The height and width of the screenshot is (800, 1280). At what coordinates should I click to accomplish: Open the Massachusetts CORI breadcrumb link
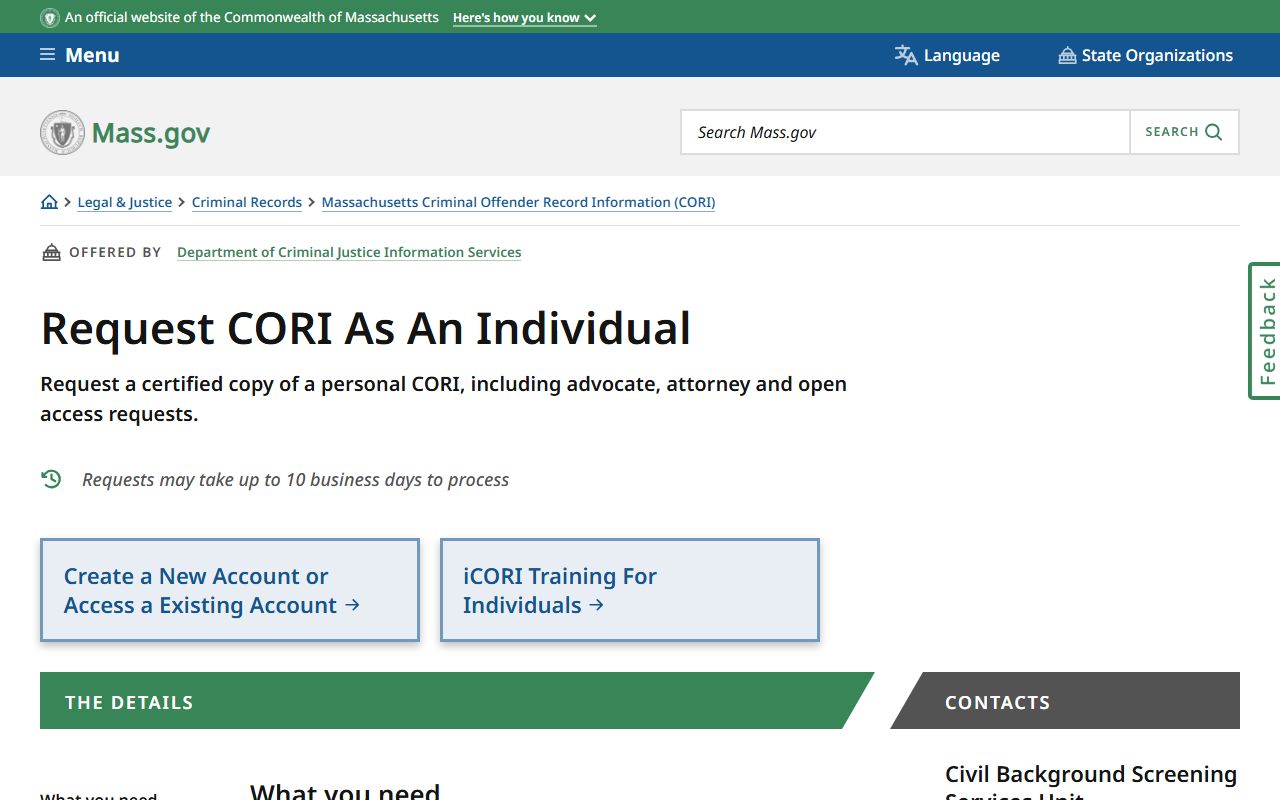[x=518, y=202]
